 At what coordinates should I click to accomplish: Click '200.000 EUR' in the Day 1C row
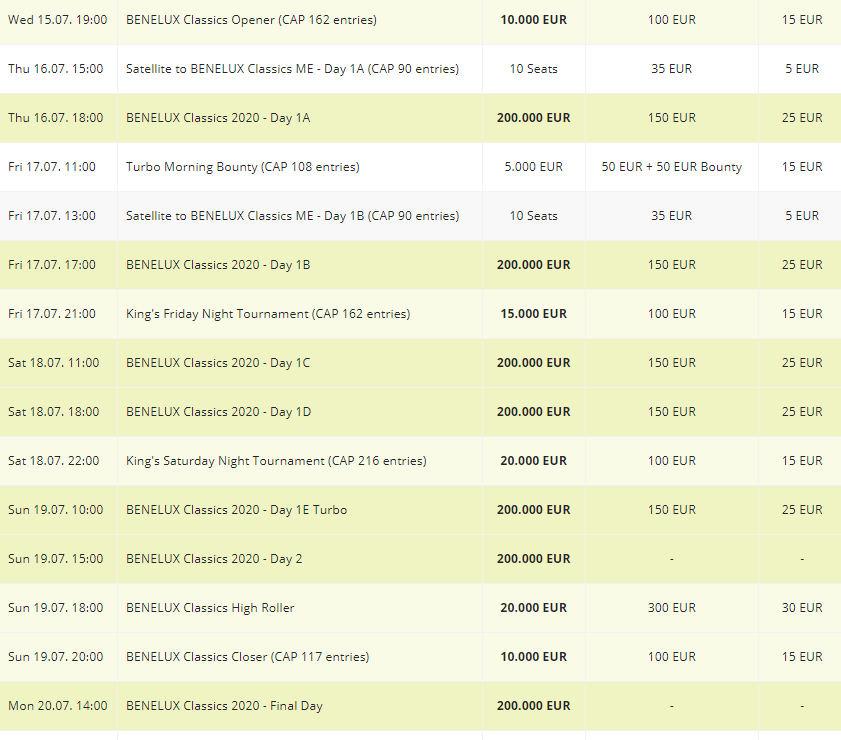point(533,362)
